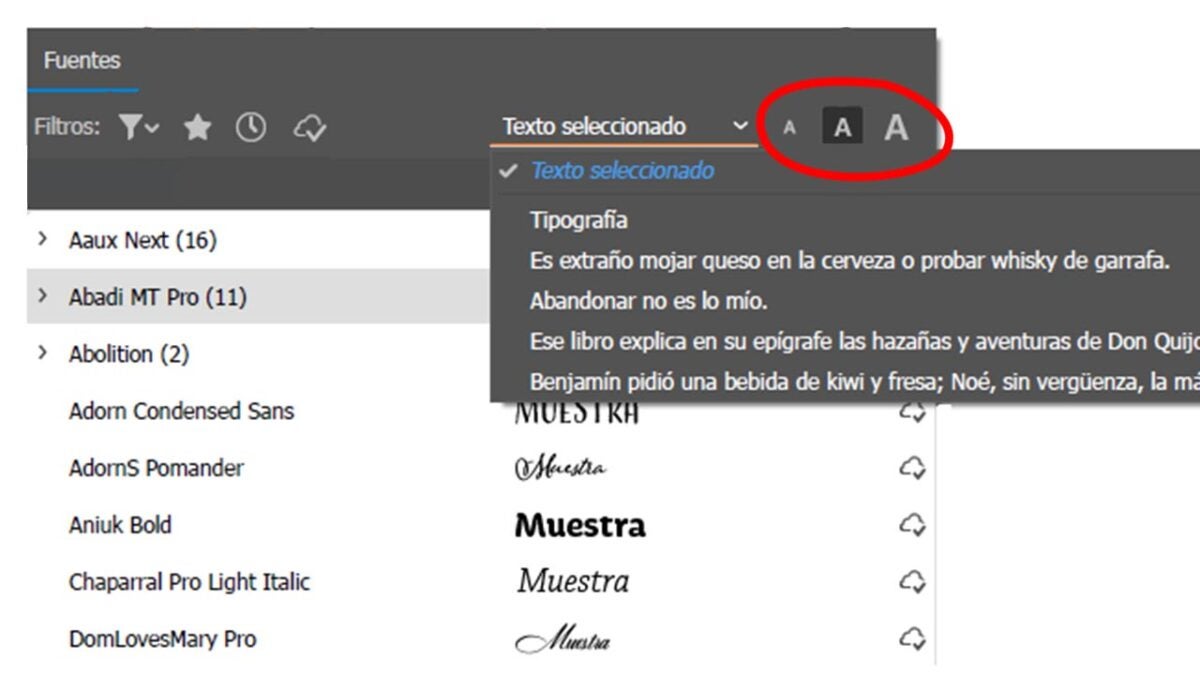
Task: Pick the Aniuk Bold font name
Action: point(120,525)
